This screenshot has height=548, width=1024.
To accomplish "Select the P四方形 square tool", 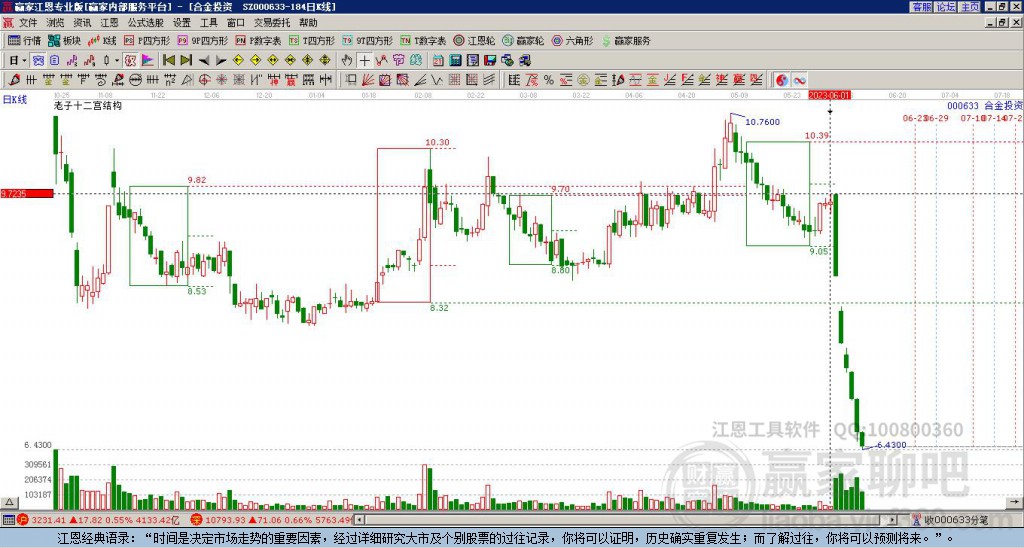I will pyautogui.click(x=147, y=40).
